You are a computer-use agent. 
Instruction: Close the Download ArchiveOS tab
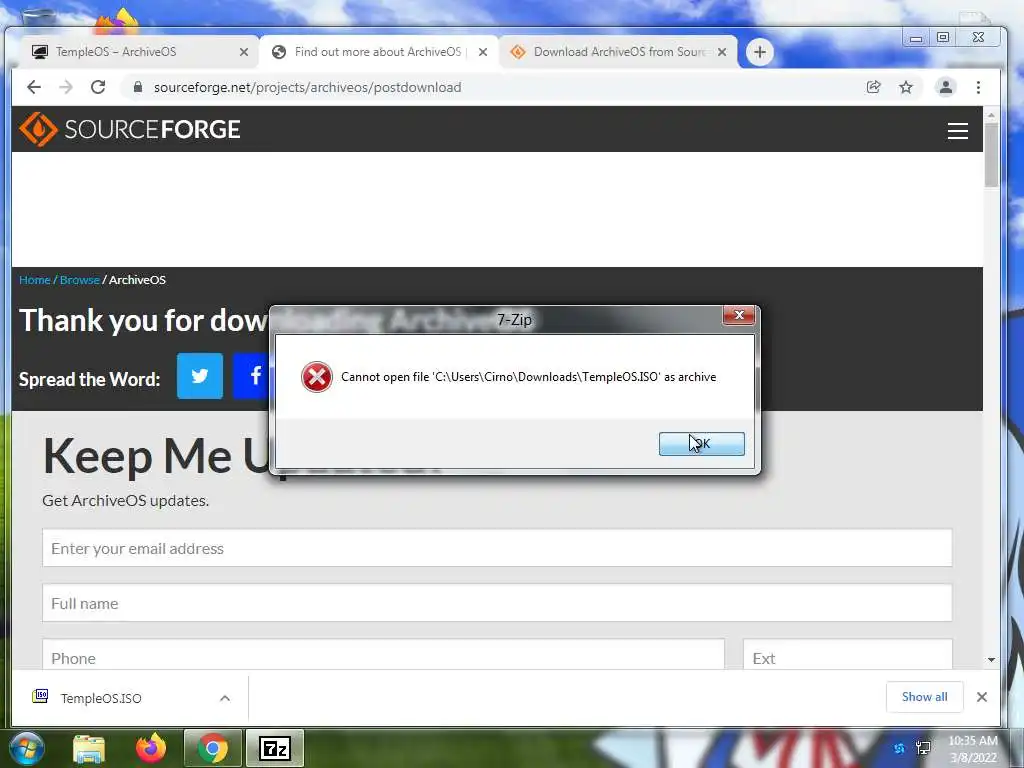pos(722,52)
